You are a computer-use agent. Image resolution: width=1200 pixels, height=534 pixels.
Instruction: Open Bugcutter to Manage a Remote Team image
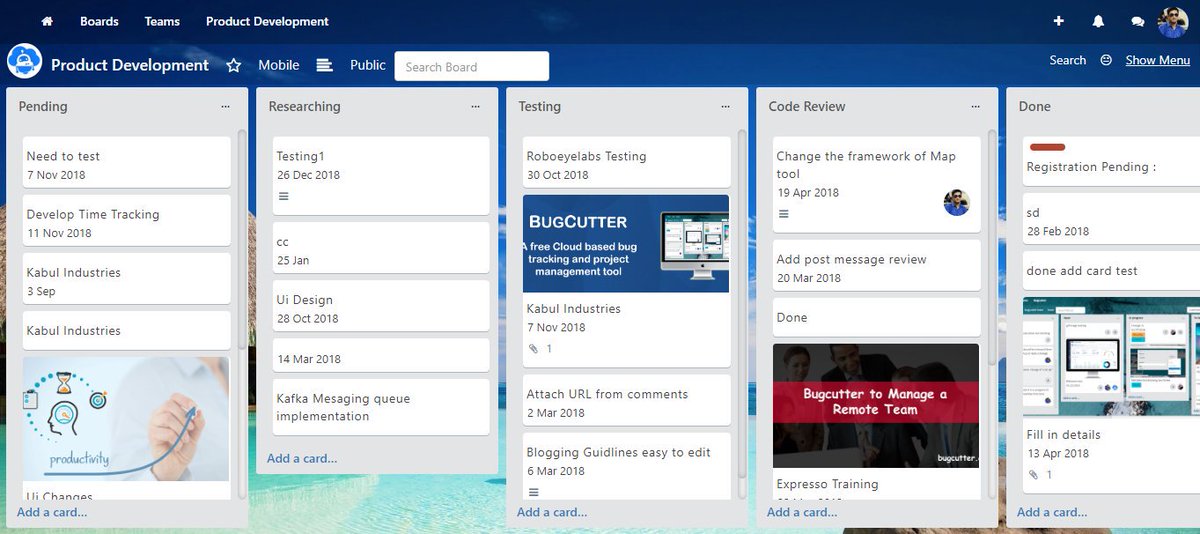876,406
